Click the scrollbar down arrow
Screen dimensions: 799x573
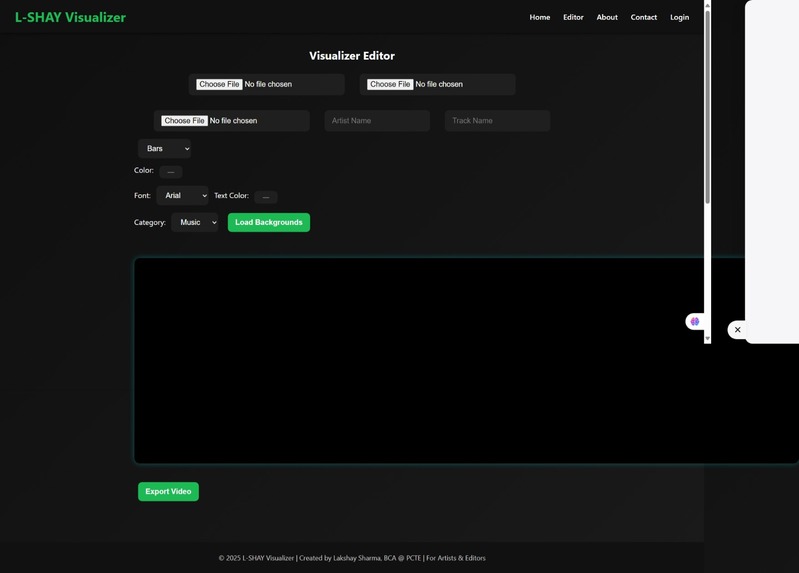[x=707, y=338]
